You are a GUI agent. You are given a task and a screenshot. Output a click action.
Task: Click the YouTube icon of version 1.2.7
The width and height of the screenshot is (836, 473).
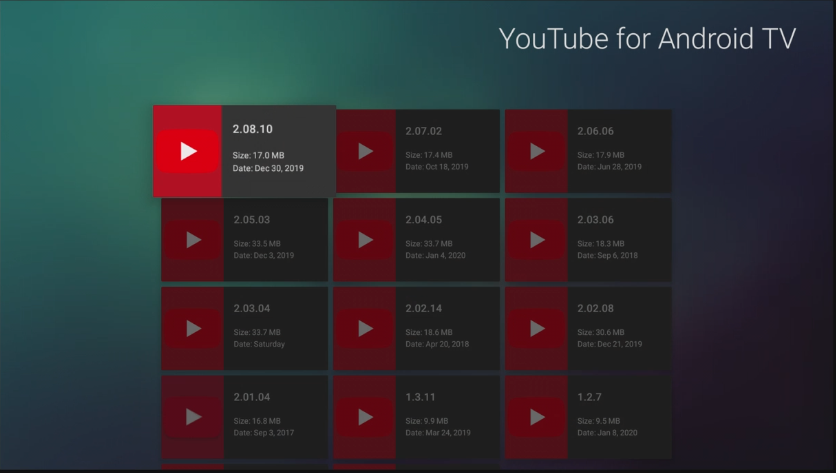[x=536, y=416]
